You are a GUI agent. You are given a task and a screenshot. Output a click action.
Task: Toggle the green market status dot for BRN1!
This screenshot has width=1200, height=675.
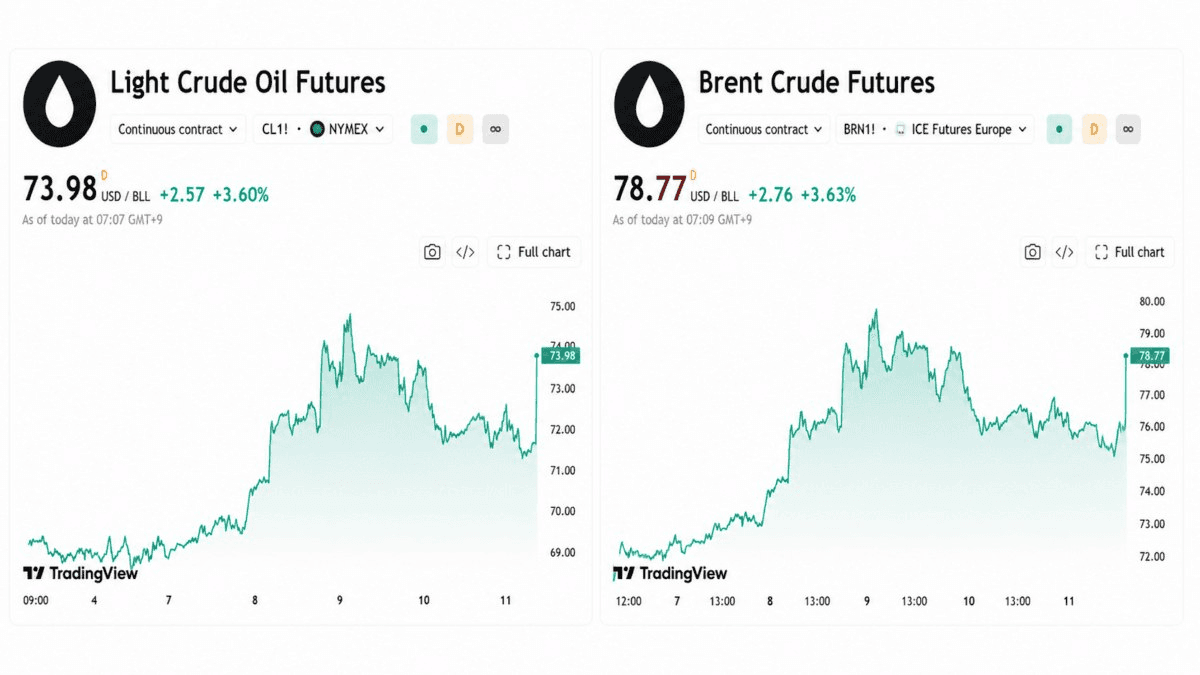pos(1060,129)
